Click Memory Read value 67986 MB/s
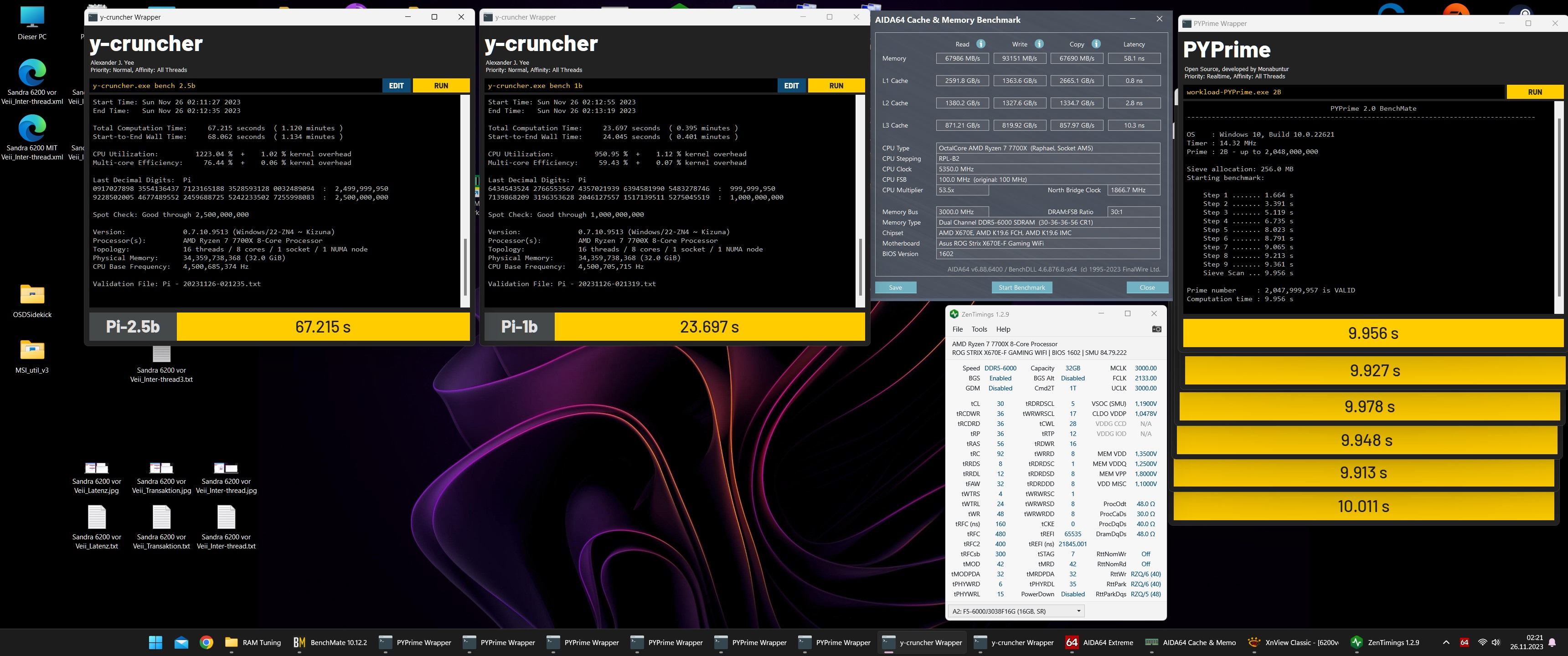 [x=962, y=58]
